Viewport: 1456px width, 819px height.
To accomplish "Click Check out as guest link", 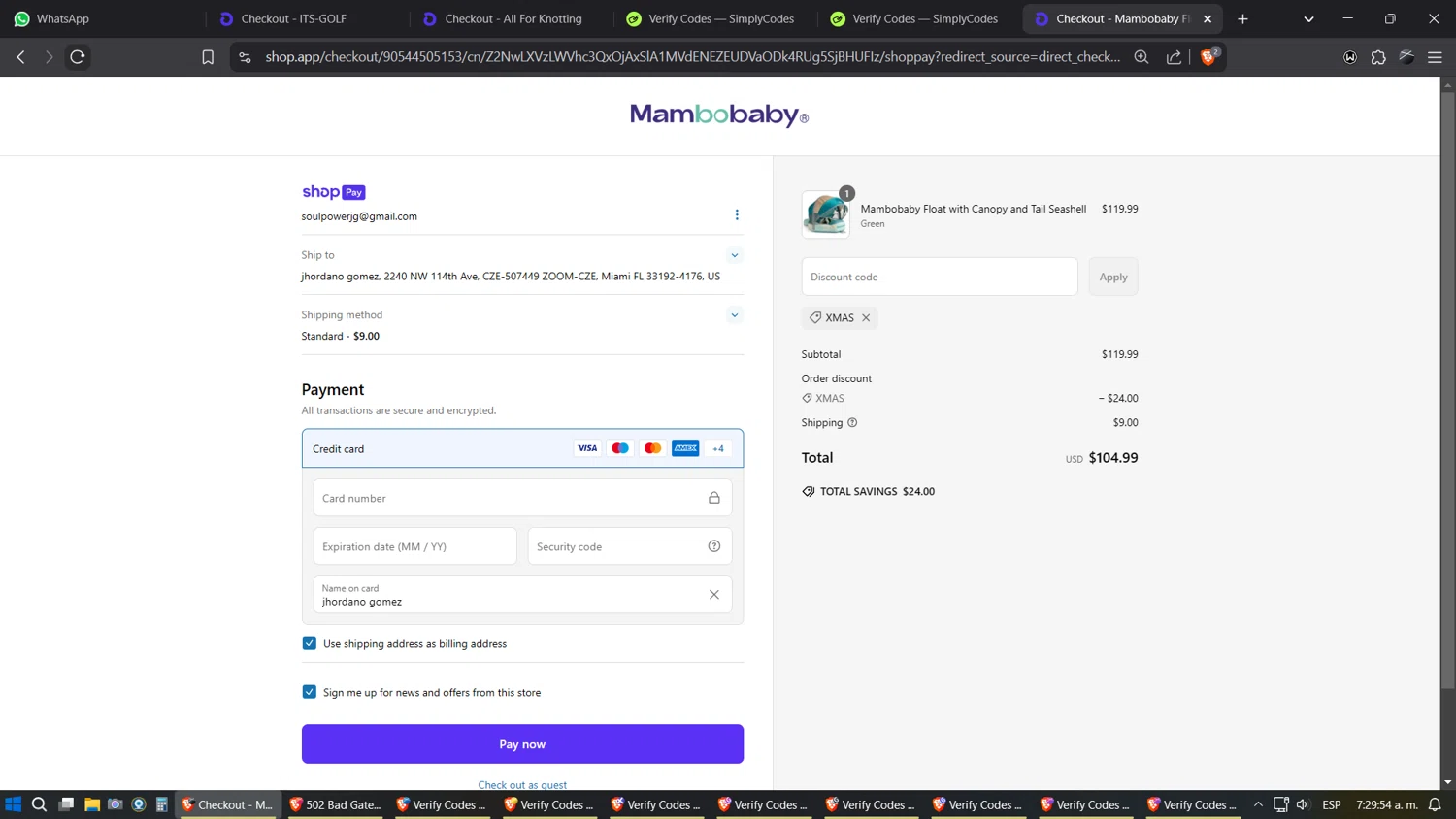I will pyautogui.click(x=522, y=784).
